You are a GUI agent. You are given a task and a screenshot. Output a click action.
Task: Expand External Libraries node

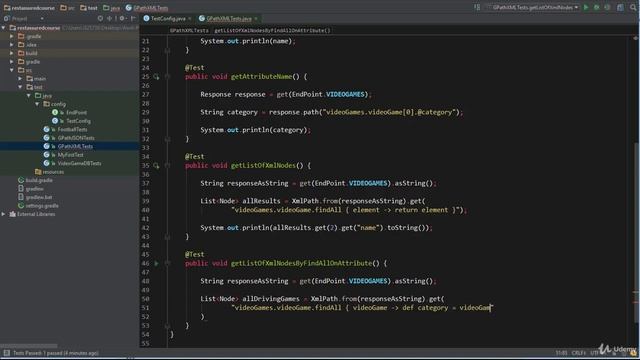point(4,214)
